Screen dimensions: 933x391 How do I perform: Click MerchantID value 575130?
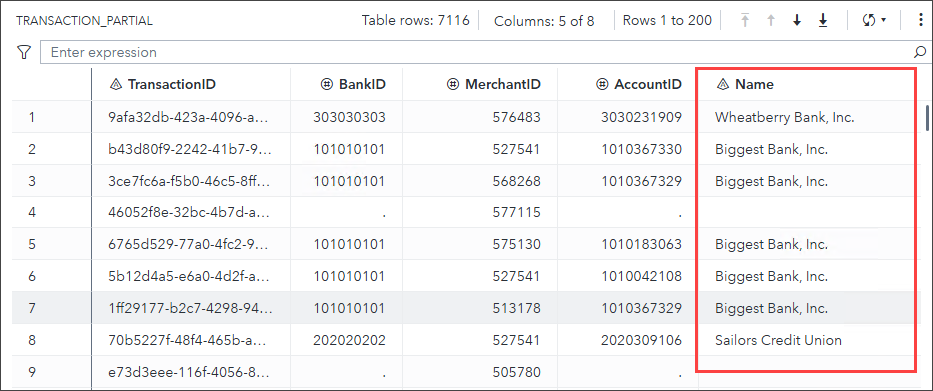tap(516, 244)
